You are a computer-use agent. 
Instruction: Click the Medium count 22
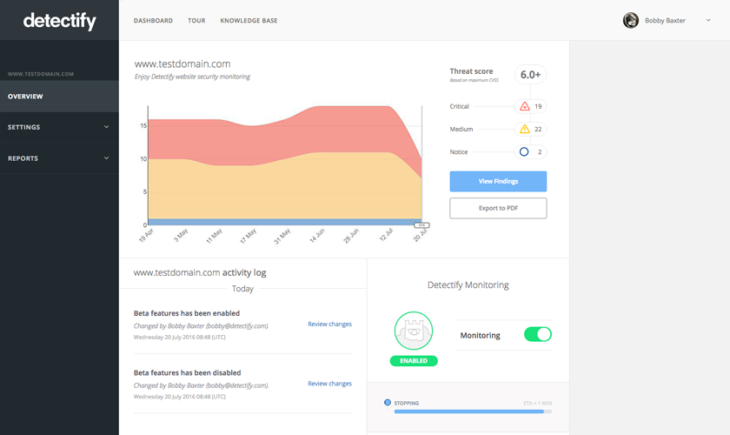pos(538,129)
